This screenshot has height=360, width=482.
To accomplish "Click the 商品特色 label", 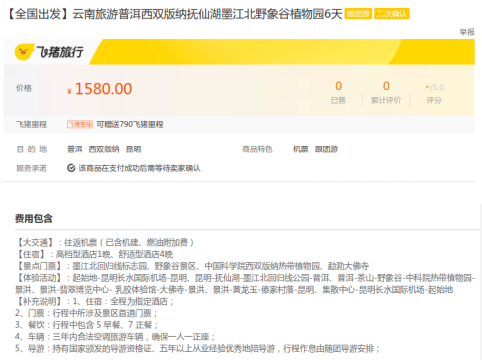I will (x=257, y=149).
